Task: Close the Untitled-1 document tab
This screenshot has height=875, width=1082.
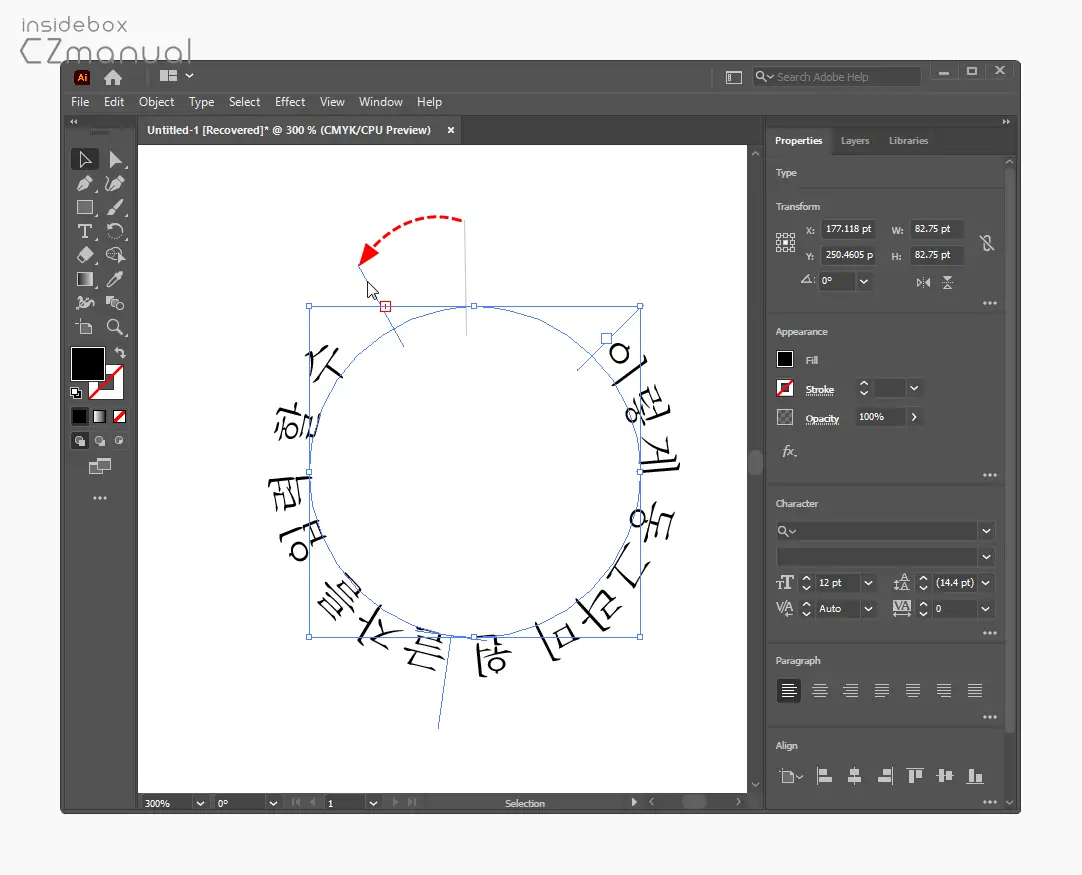Action: coord(451,130)
